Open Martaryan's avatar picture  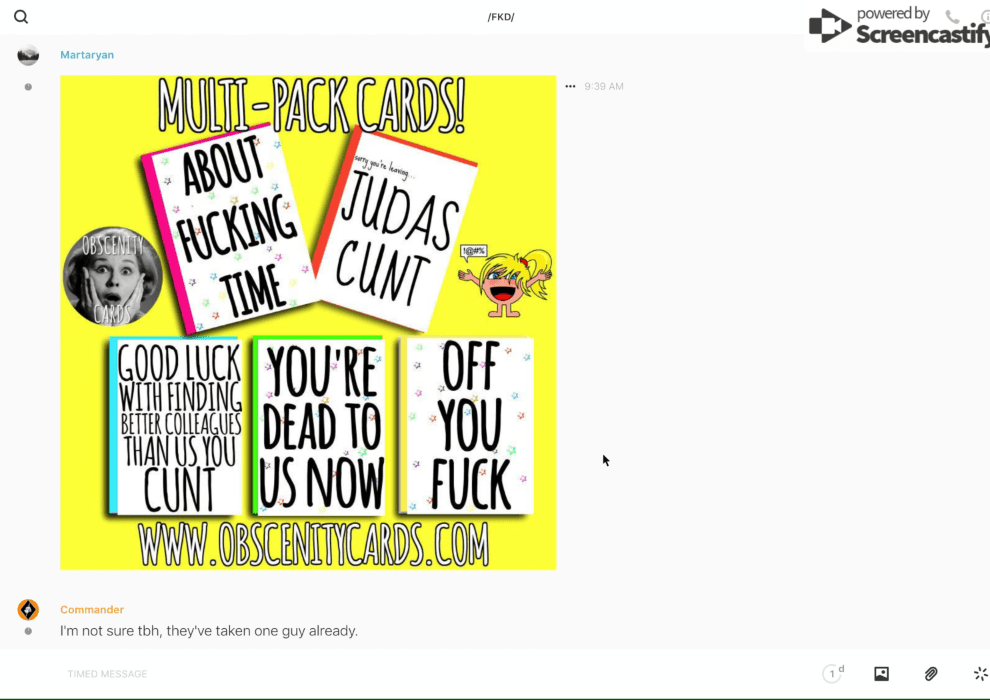click(x=28, y=55)
